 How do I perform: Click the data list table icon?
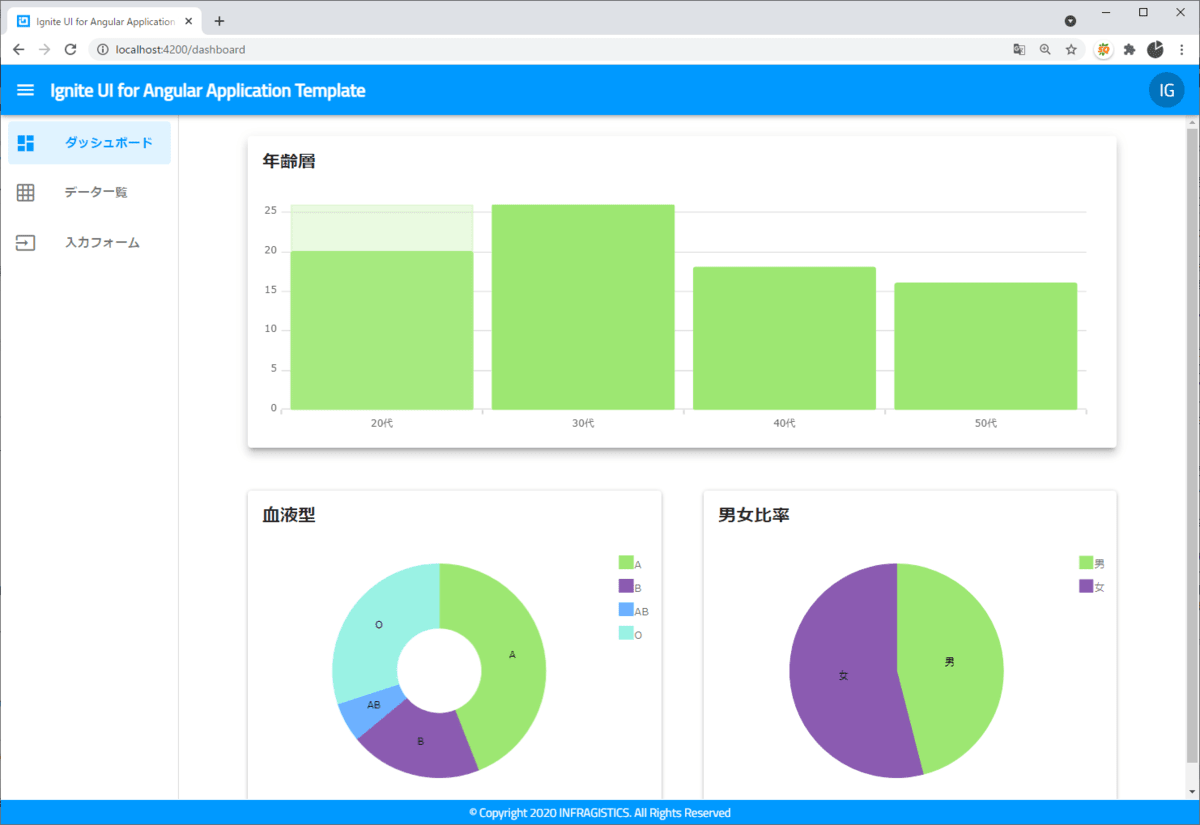[x=26, y=192]
